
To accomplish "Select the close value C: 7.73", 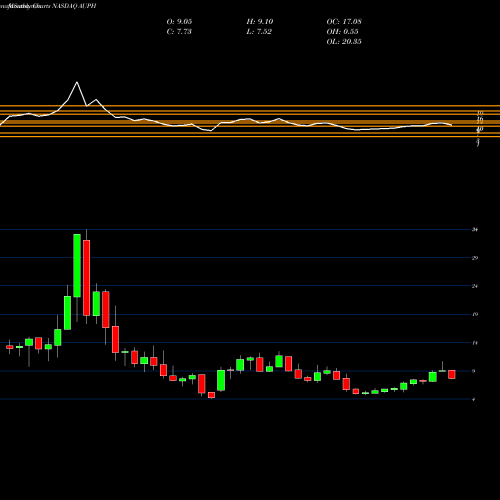I will coord(179,32).
